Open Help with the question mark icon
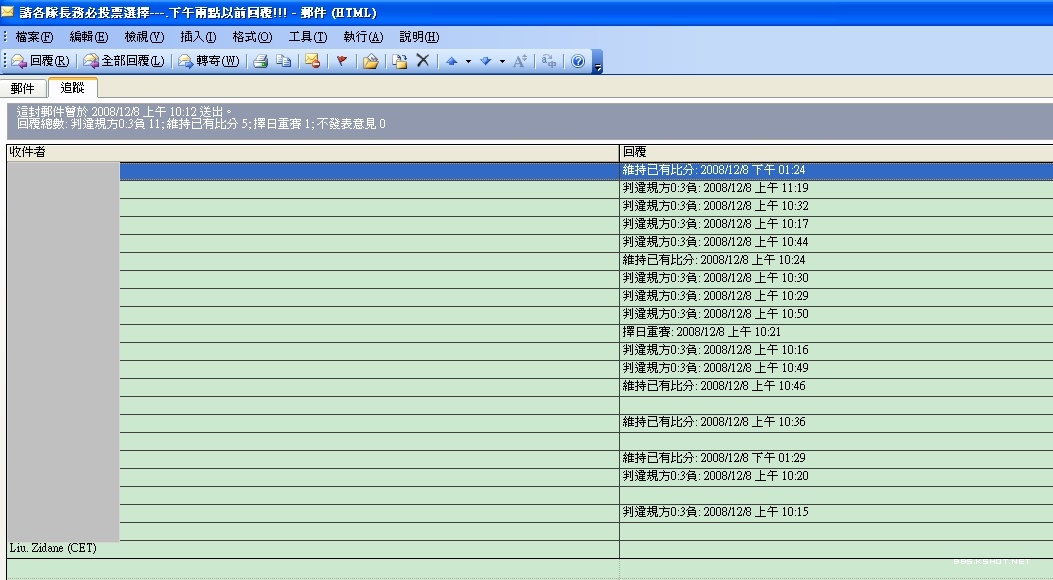Image resolution: width=1053 pixels, height=580 pixels. (577, 61)
